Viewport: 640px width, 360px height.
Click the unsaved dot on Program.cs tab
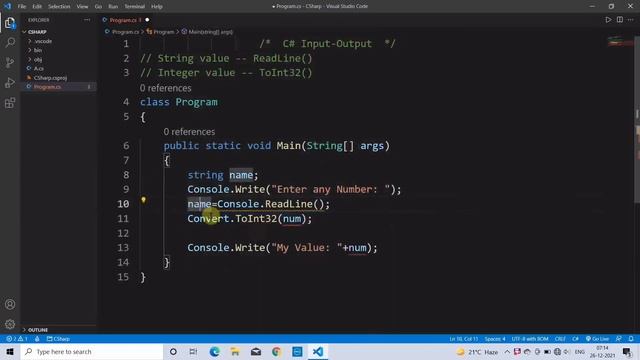coord(147,20)
